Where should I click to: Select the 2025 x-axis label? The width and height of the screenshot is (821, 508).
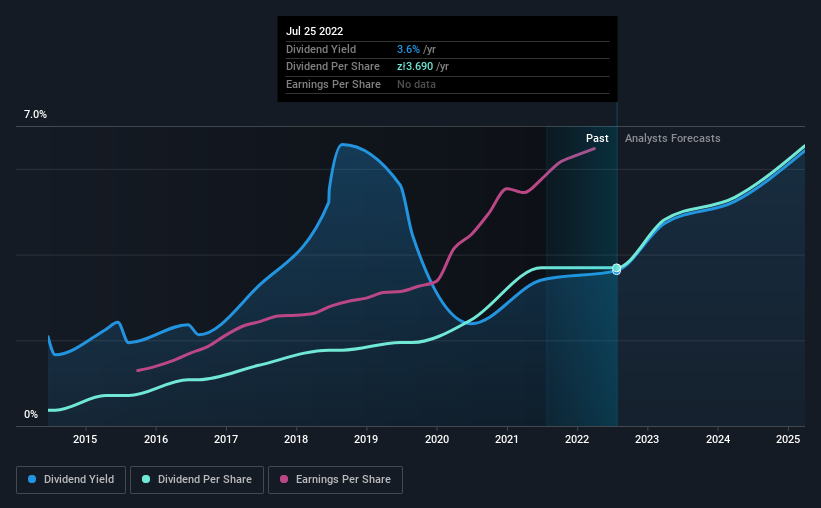click(x=788, y=439)
